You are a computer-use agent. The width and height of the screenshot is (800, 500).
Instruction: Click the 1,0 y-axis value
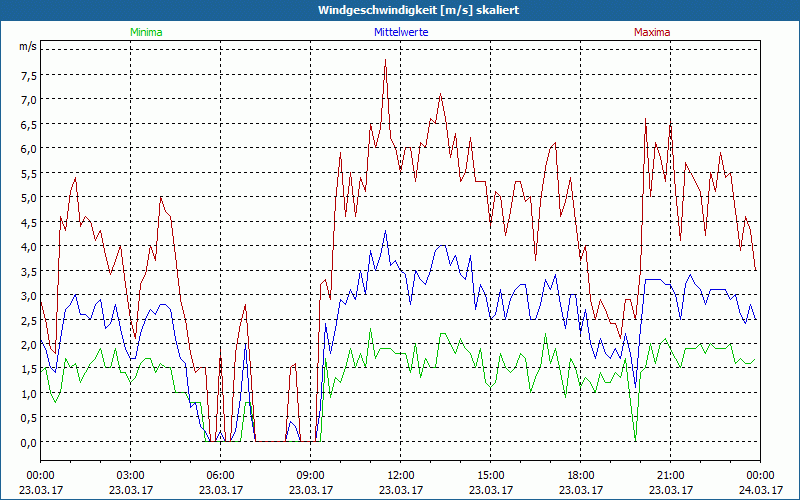[x=29, y=394]
